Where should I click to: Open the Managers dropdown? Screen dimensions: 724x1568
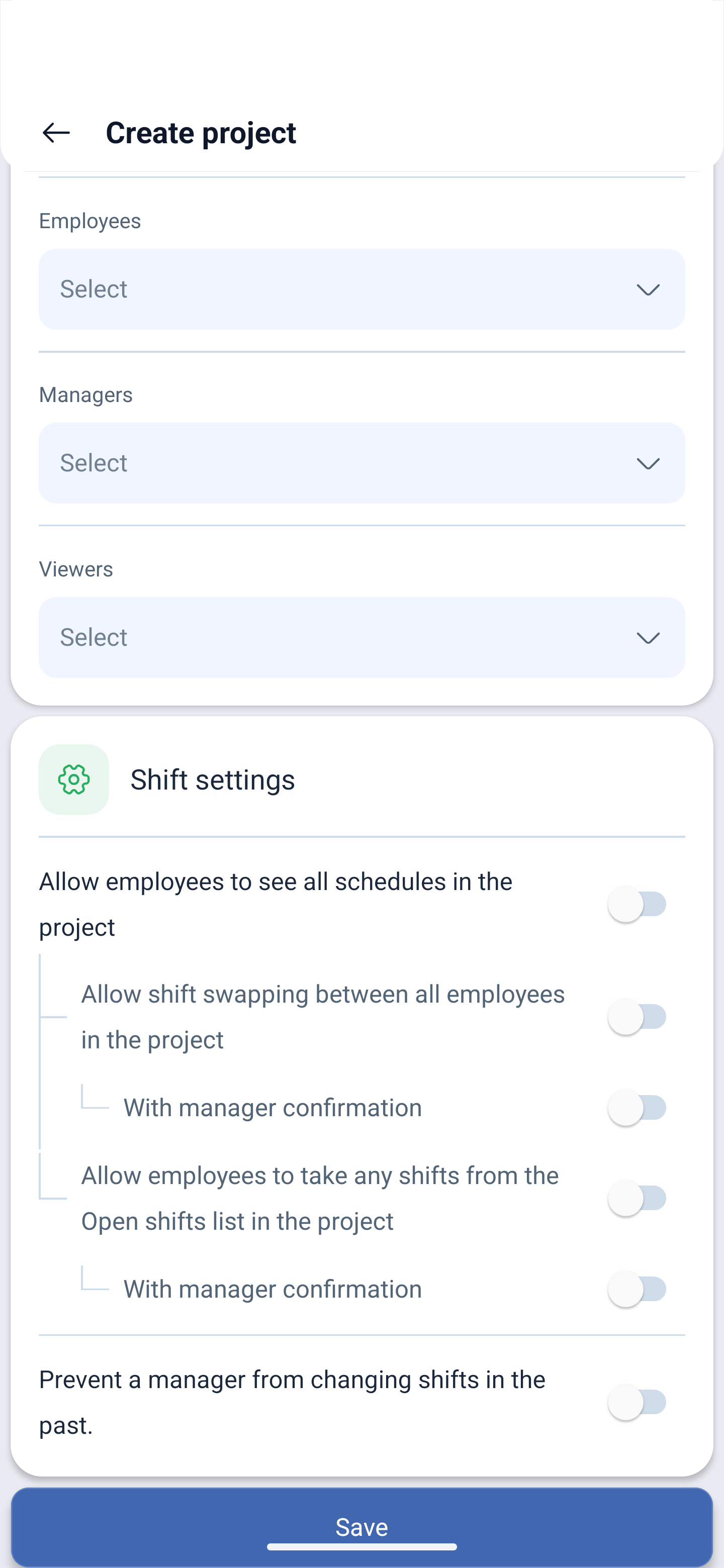click(x=361, y=463)
